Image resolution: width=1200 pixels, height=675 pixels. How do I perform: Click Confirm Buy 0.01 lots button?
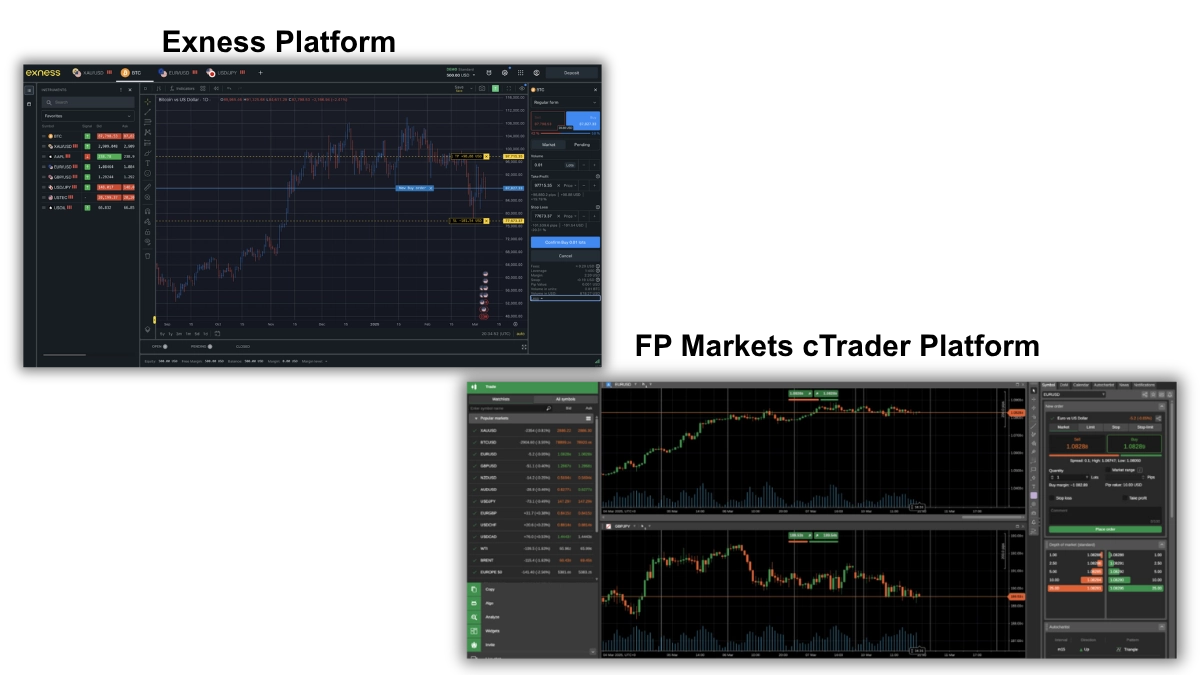click(566, 242)
